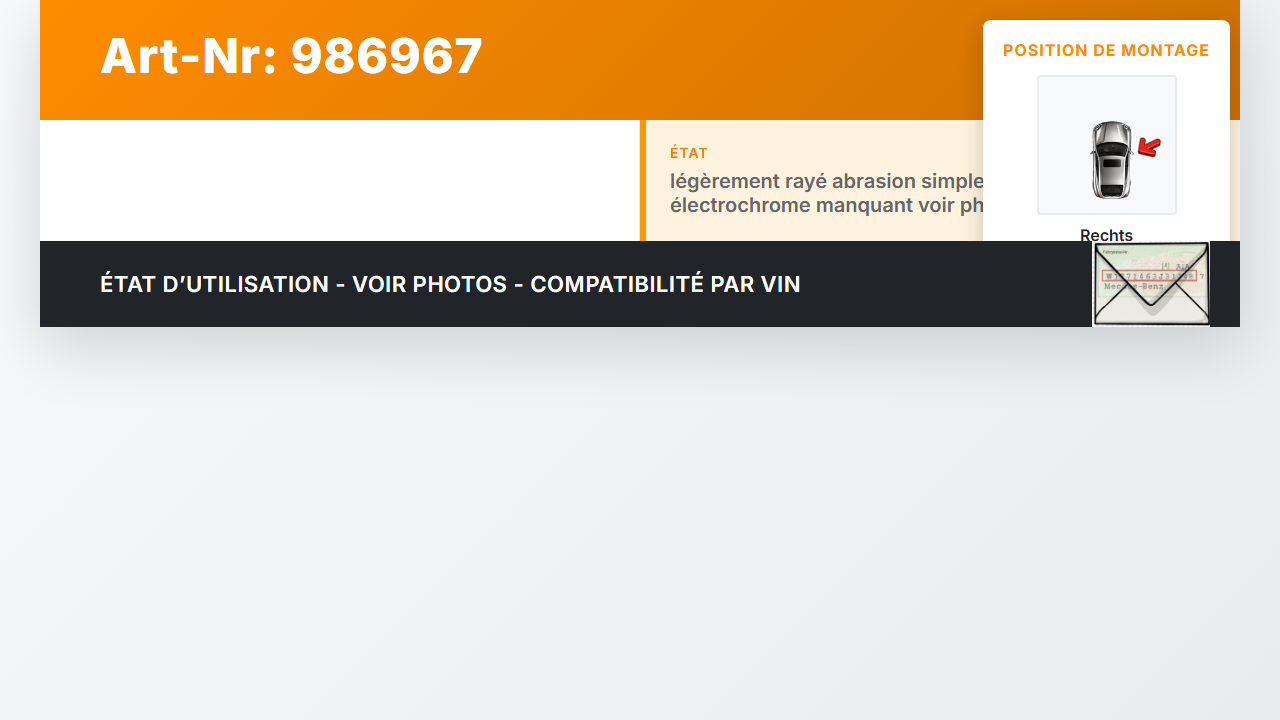Open the vehicle registration document thumbnail
This screenshot has width=1280, height=720.
click(1151, 284)
